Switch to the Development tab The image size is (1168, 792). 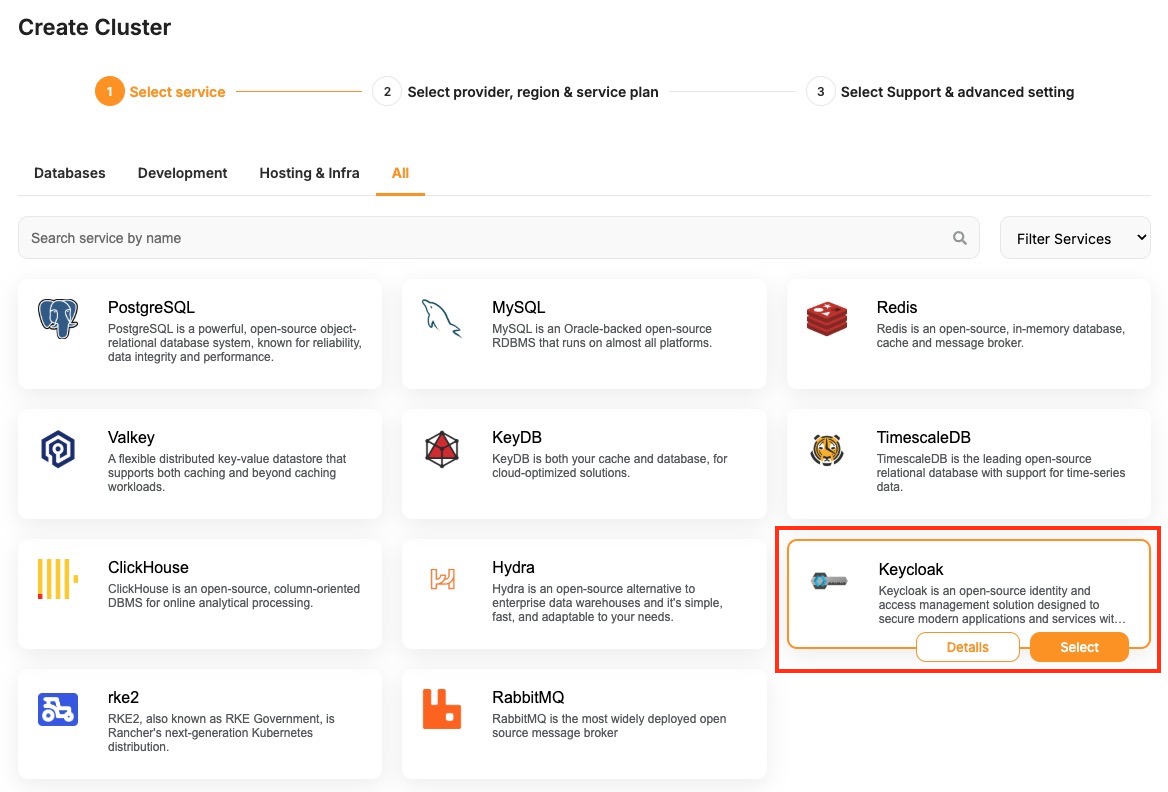(x=183, y=173)
